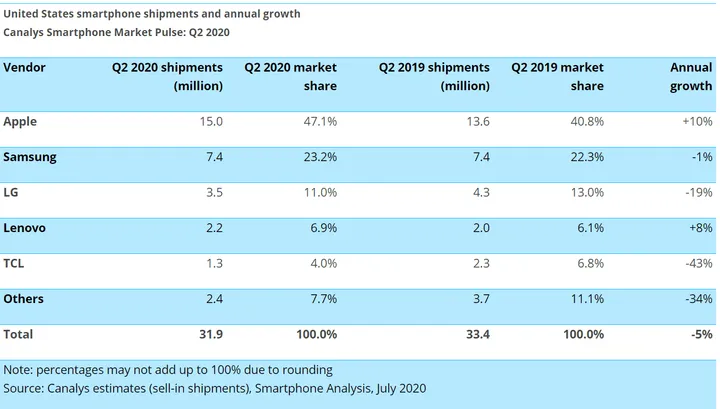Image resolution: width=720 pixels, height=409 pixels.
Task: Click Apple's +10% annual growth
Action: [698, 122]
